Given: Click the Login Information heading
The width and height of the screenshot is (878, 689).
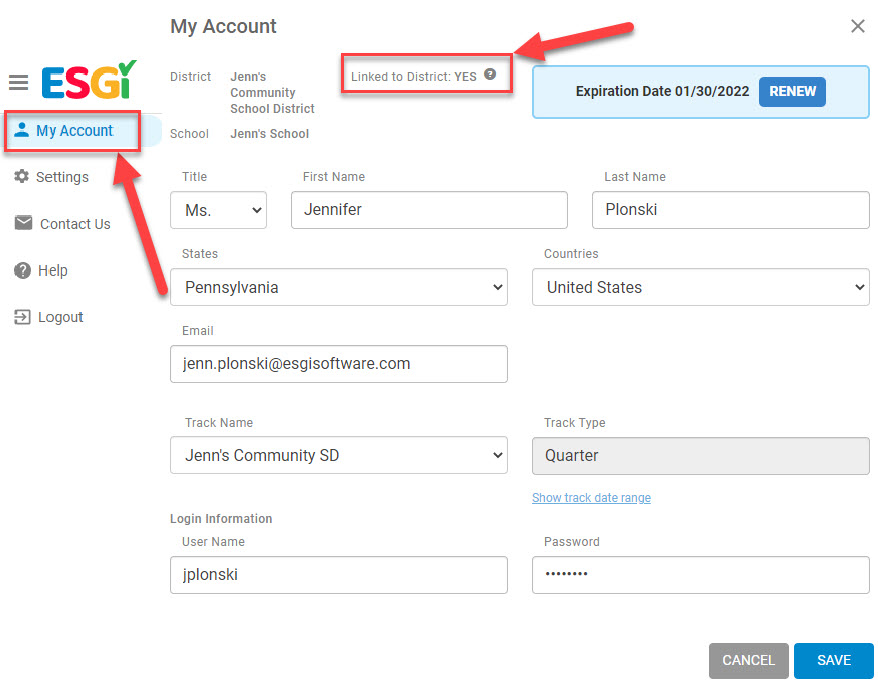Looking at the screenshot, I should 221,519.
